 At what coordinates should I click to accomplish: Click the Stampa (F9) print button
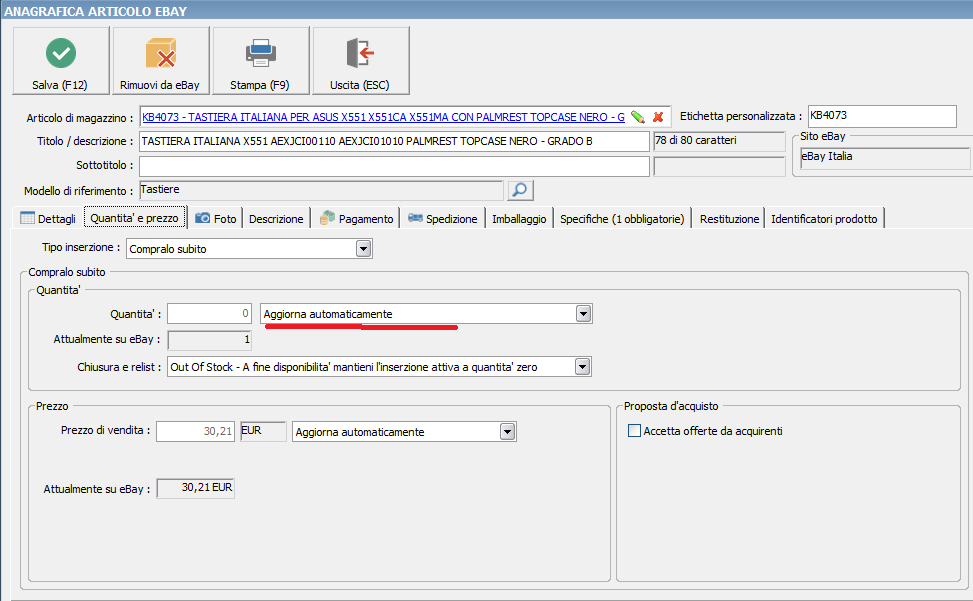pos(261,61)
